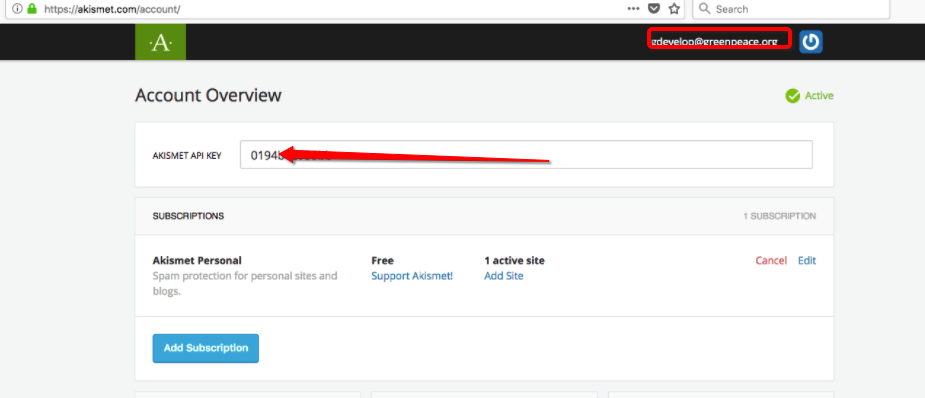Click the Akismet Personal plan name
Screen dimensions: 925x398
tap(197, 261)
